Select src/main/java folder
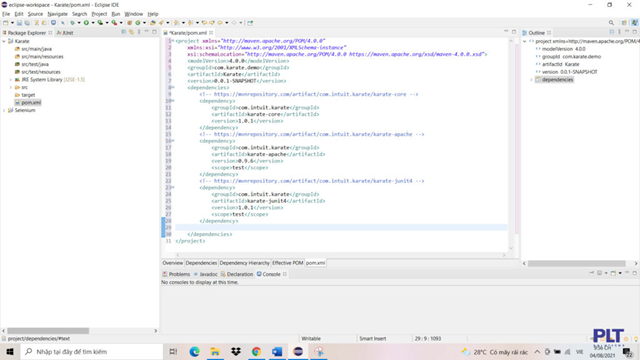This screenshot has width=640, height=360. 33,49
